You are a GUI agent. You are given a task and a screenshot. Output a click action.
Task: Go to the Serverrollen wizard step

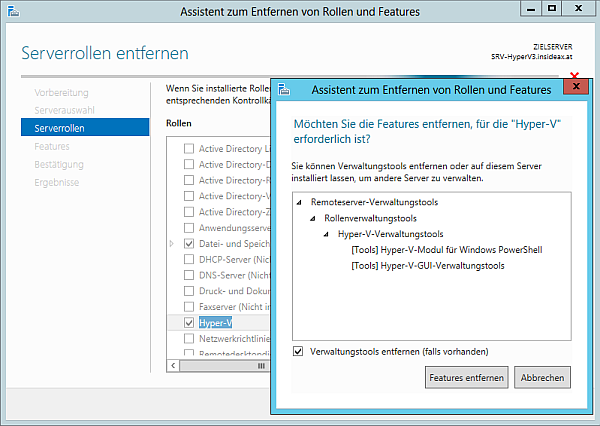[x=59, y=128]
